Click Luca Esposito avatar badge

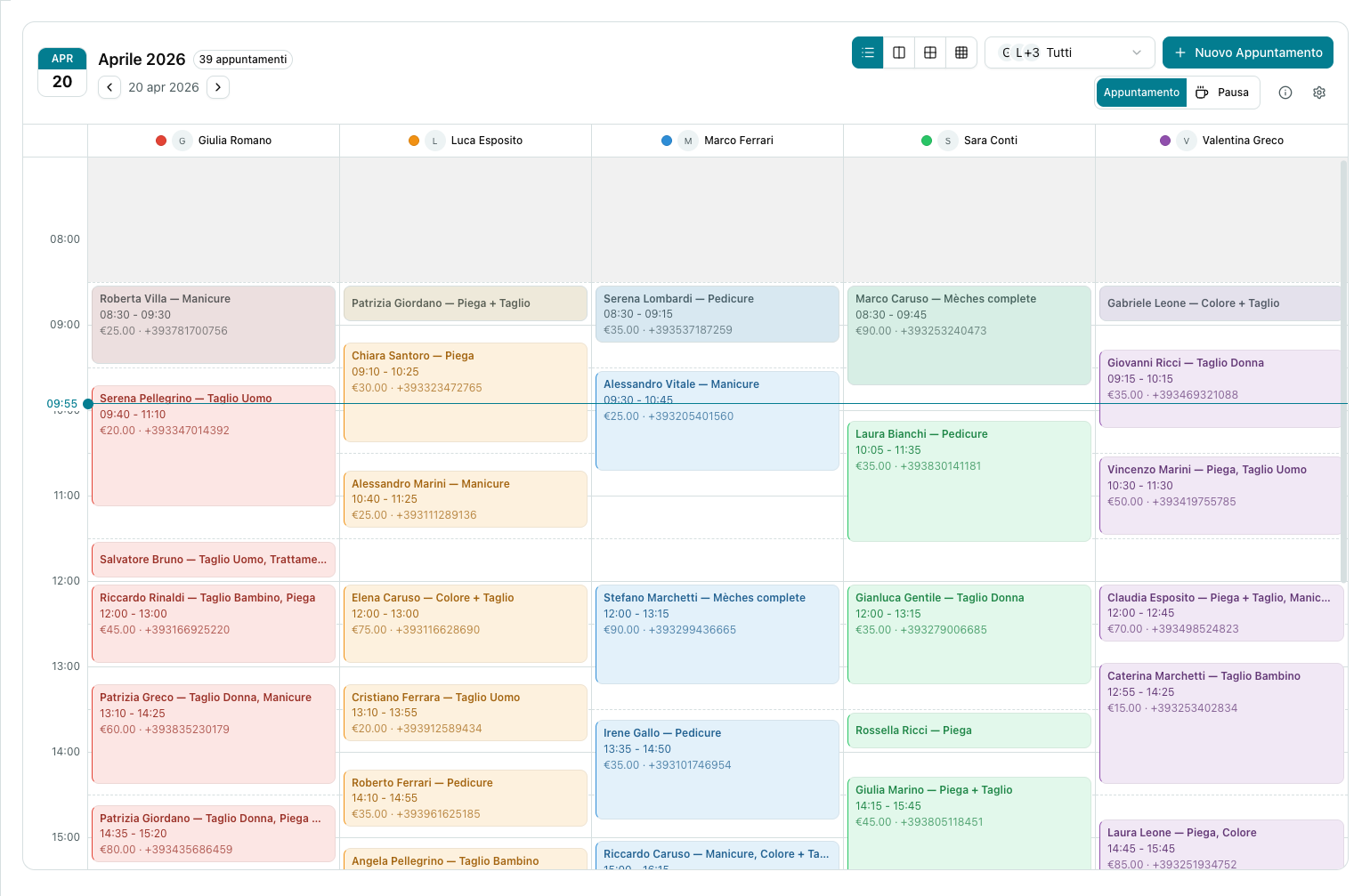pos(435,141)
